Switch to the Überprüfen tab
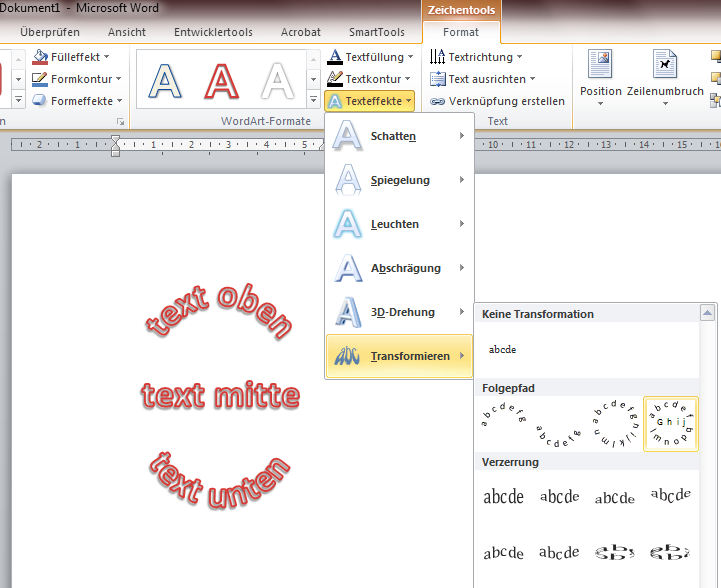 point(50,32)
